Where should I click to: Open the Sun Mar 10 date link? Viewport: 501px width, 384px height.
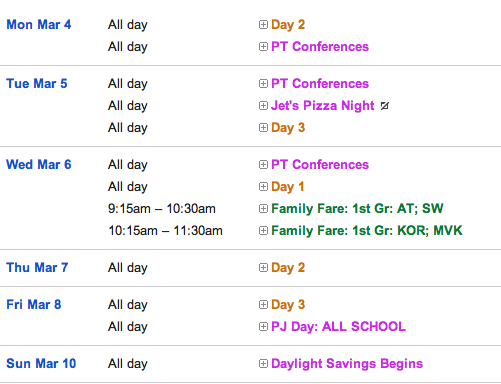(41, 364)
